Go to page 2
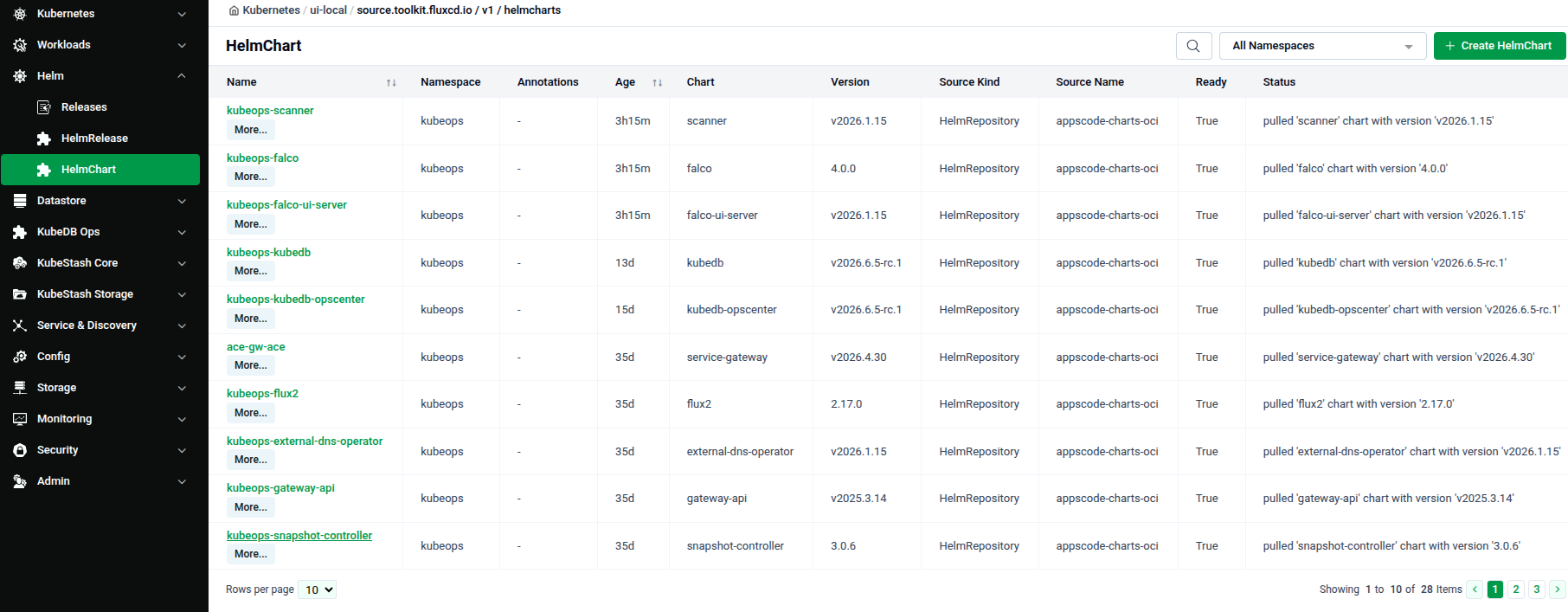 [1516, 589]
